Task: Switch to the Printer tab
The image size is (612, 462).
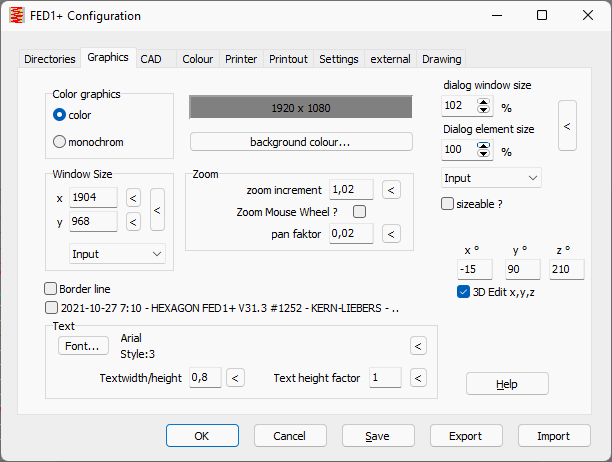Action: pyautogui.click(x=241, y=59)
